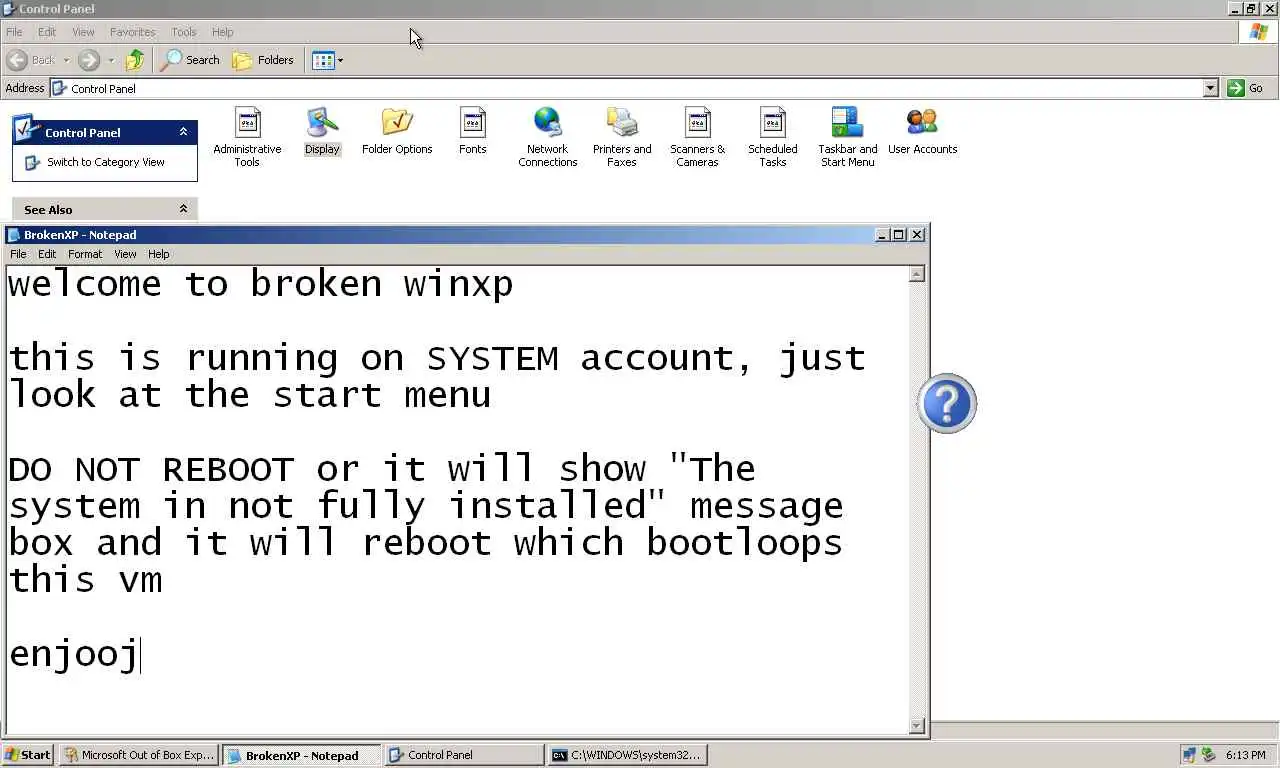Click the Notepad title bar icon
This screenshot has width=1280, height=768.
[x=14, y=235]
